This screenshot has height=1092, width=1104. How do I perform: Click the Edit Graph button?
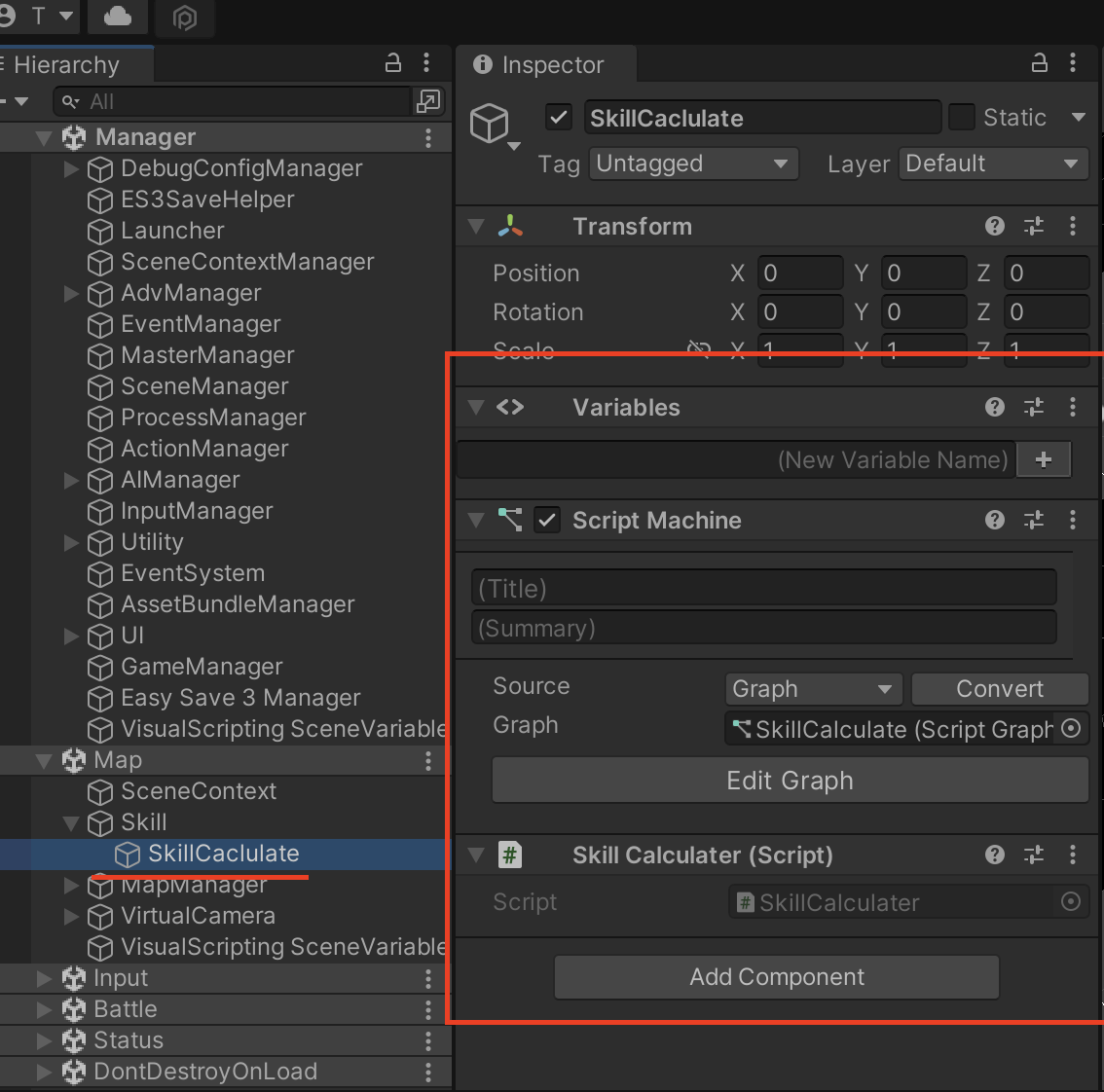(790, 781)
